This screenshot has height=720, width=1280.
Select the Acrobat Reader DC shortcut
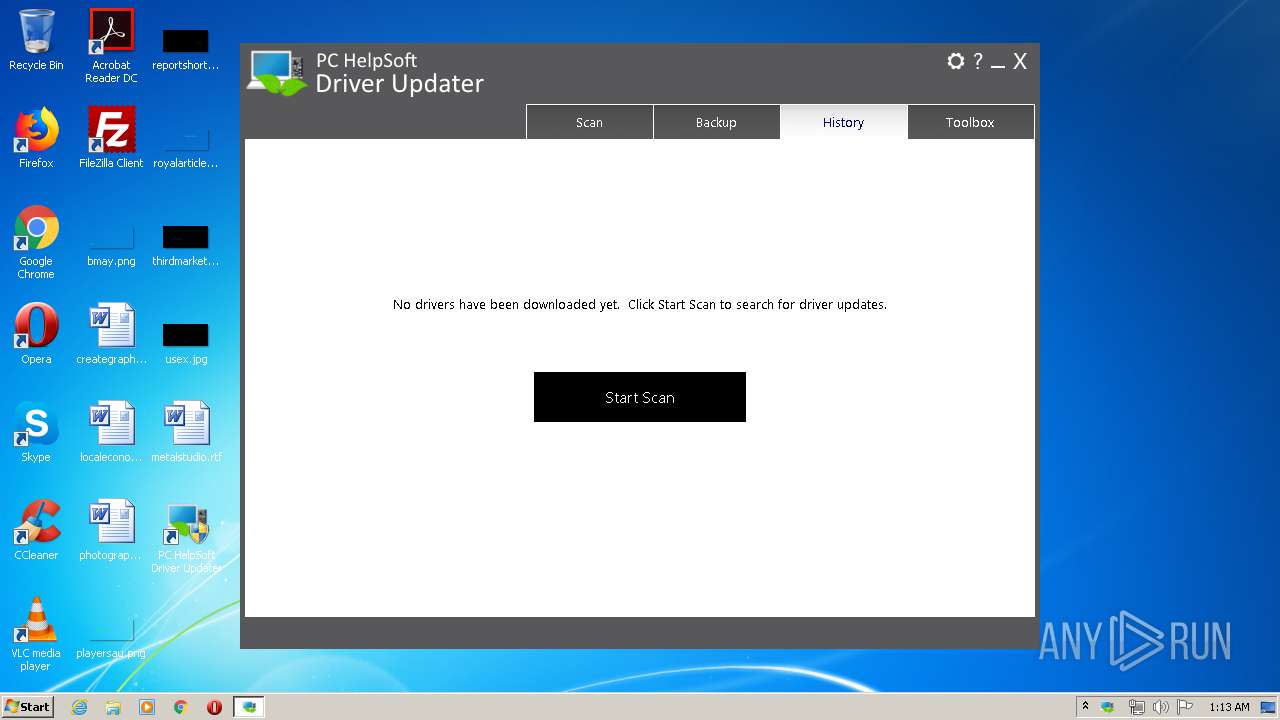tap(111, 46)
